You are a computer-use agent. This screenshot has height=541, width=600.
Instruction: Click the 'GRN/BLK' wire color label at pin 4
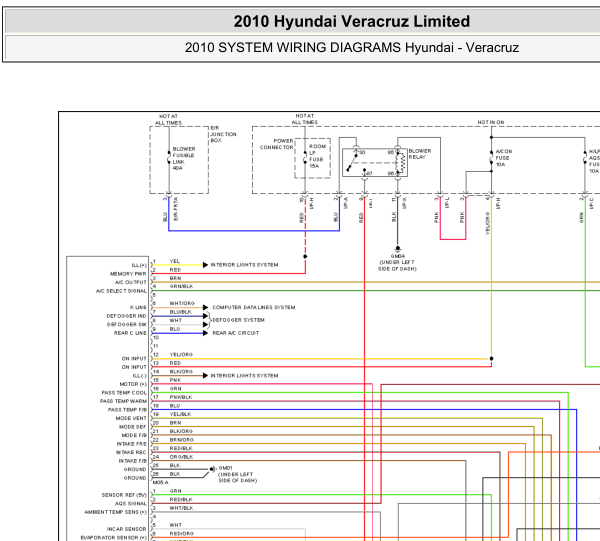tap(181, 286)
